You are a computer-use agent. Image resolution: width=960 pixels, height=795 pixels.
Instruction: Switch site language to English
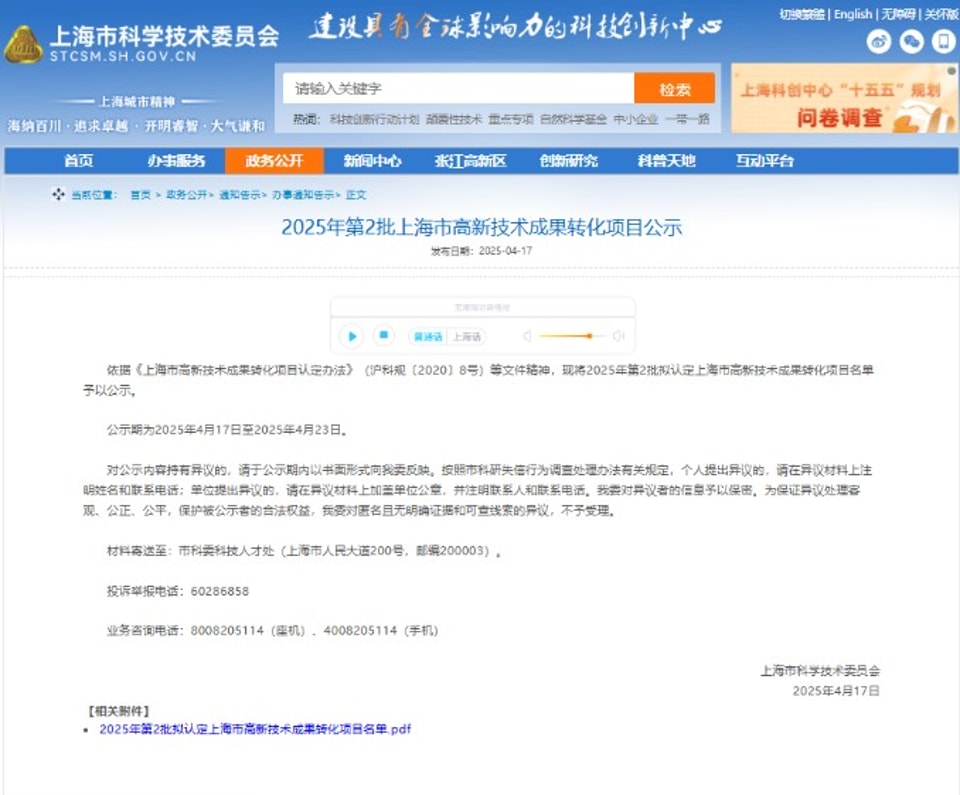tap(853, 14)
